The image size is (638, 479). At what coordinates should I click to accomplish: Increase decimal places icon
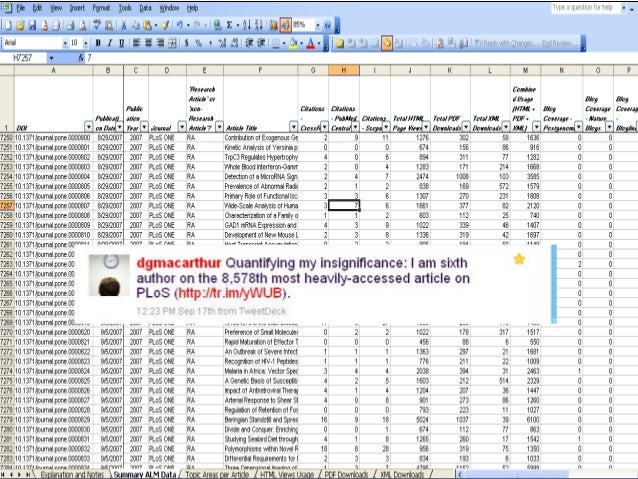coord(222,43)
